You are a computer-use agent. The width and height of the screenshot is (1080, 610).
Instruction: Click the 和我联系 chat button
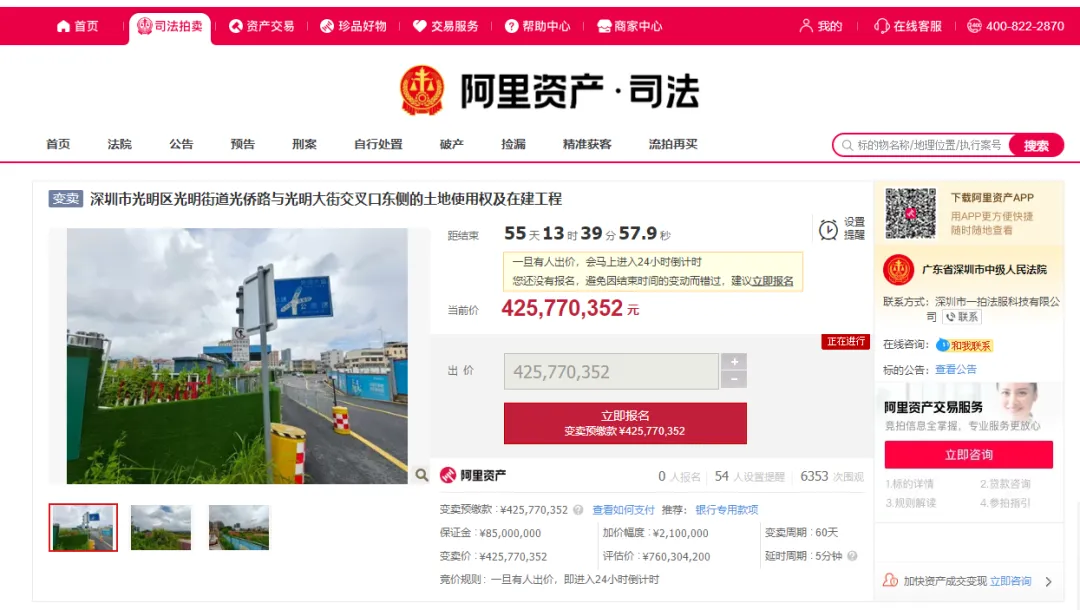964,346
